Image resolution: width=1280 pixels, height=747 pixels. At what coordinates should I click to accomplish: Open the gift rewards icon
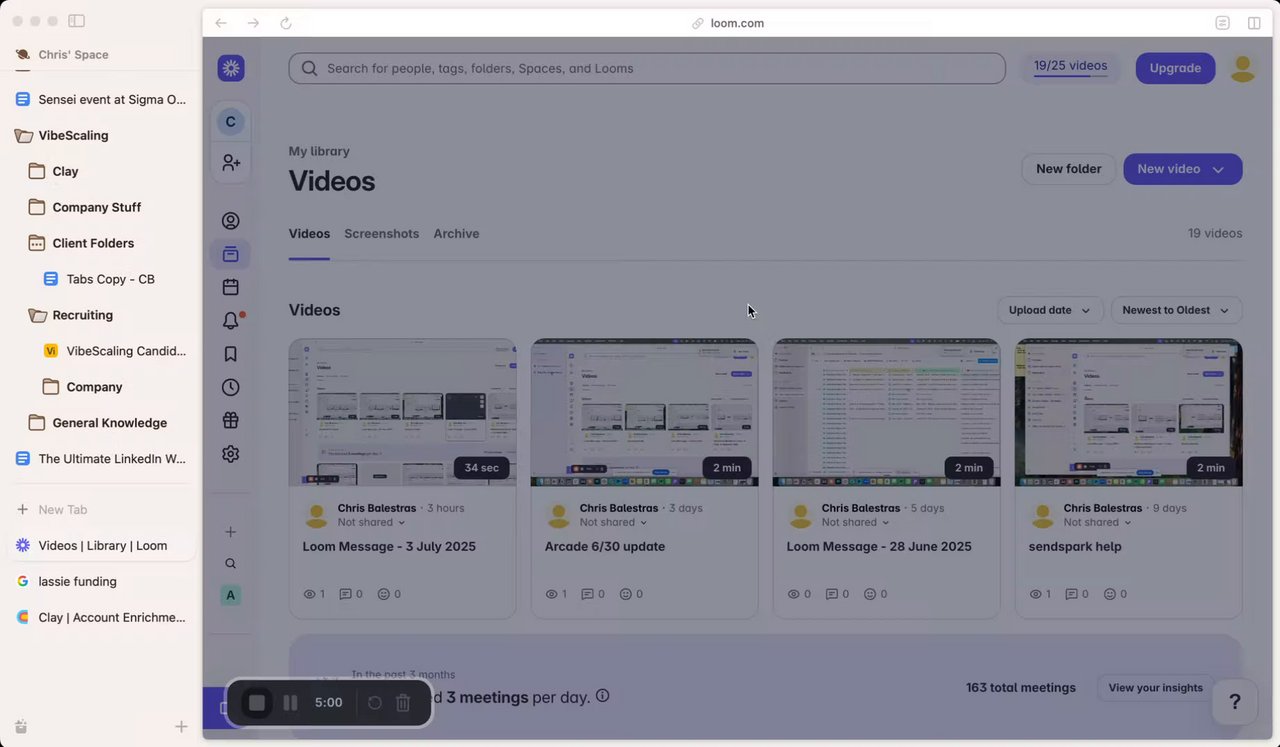coord(231,420)
